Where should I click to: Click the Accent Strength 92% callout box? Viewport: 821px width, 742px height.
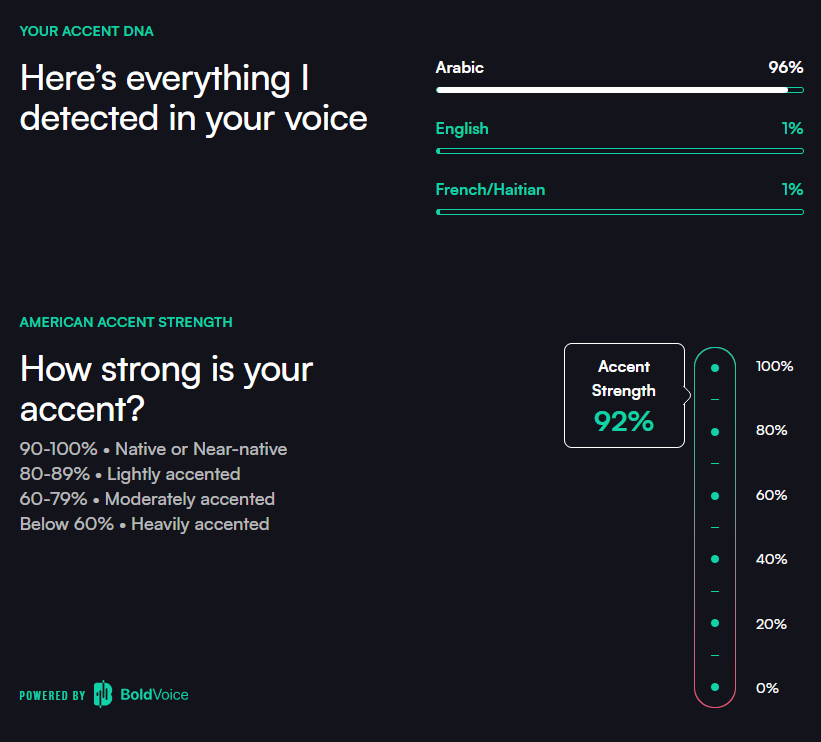point(624,395)
